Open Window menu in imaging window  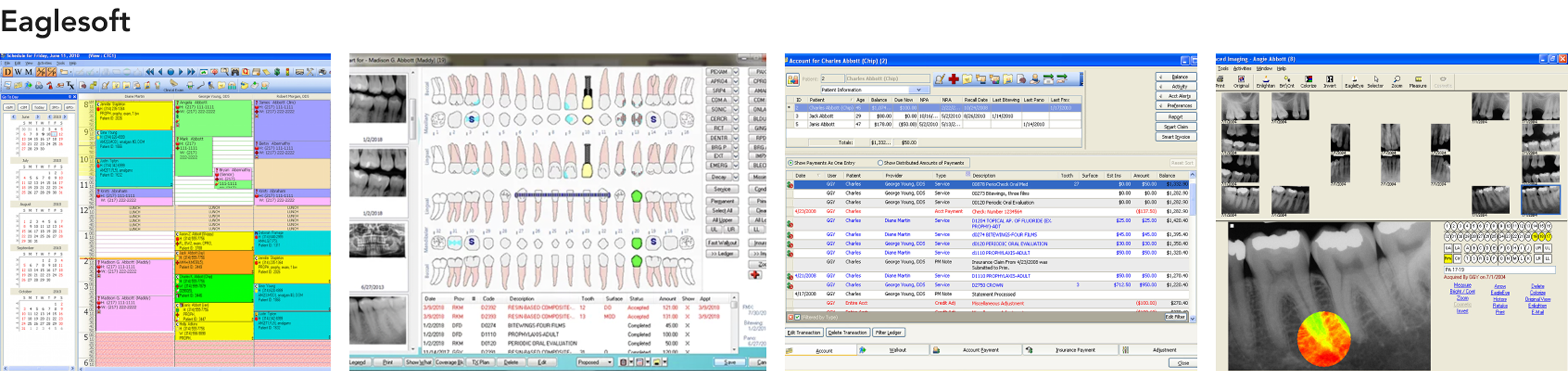click(x=1264, y=69)
